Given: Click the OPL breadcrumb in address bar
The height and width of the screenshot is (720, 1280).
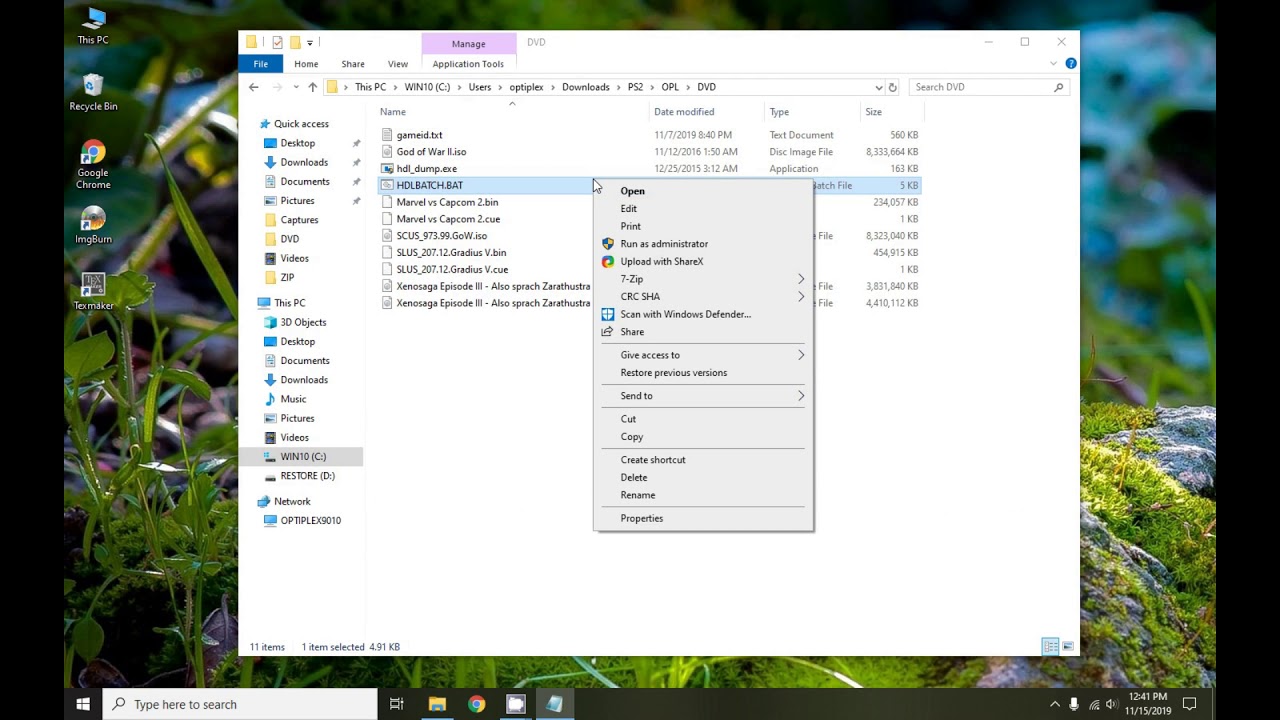Looking at the screenshot, I should coord(670,87).
